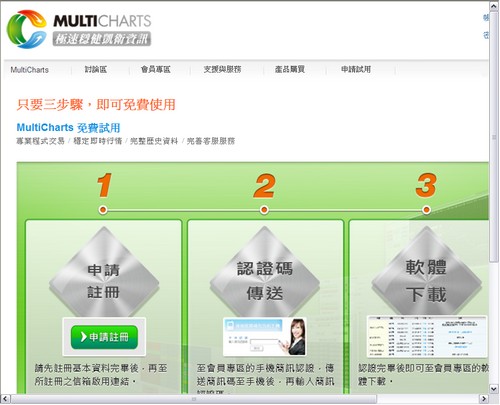Click the horizontal scrollbar left arrow
Viewport: 500px width, 405px height.
(x=6, y=398)
